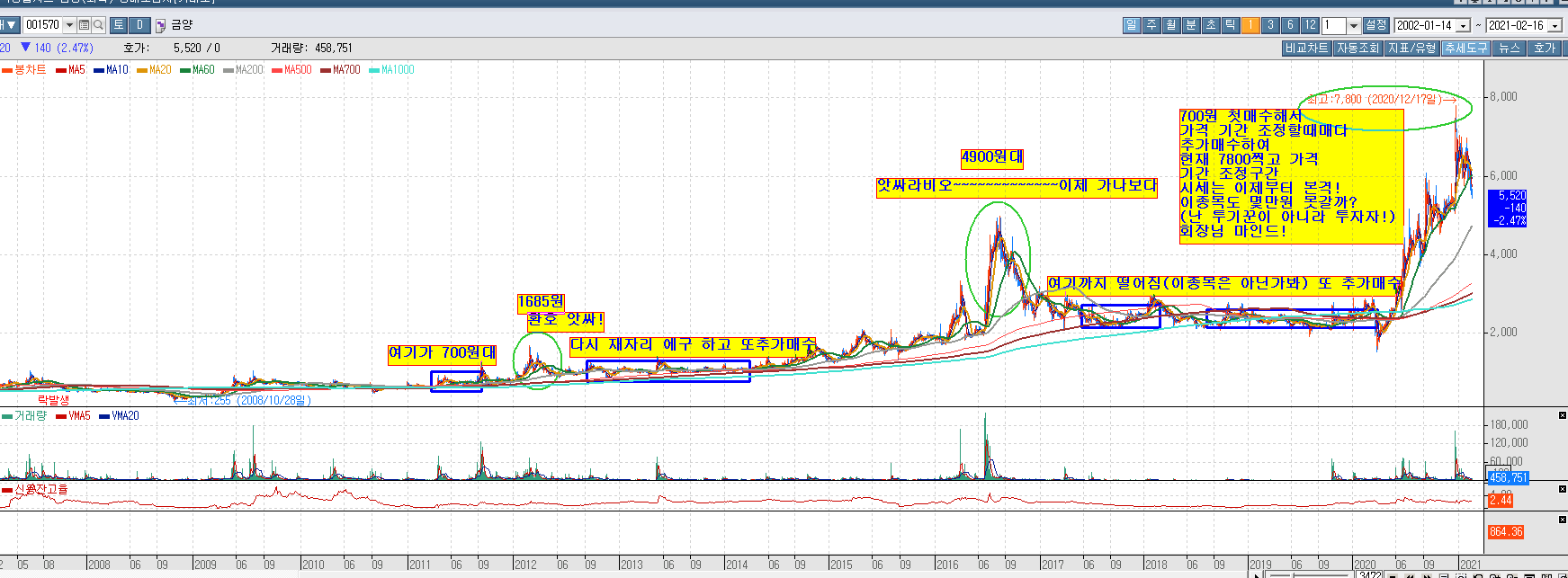This screenshot has width=1568, height=578.
Task: Open the 추세도구 tab
Action: tap(1465, 49)
